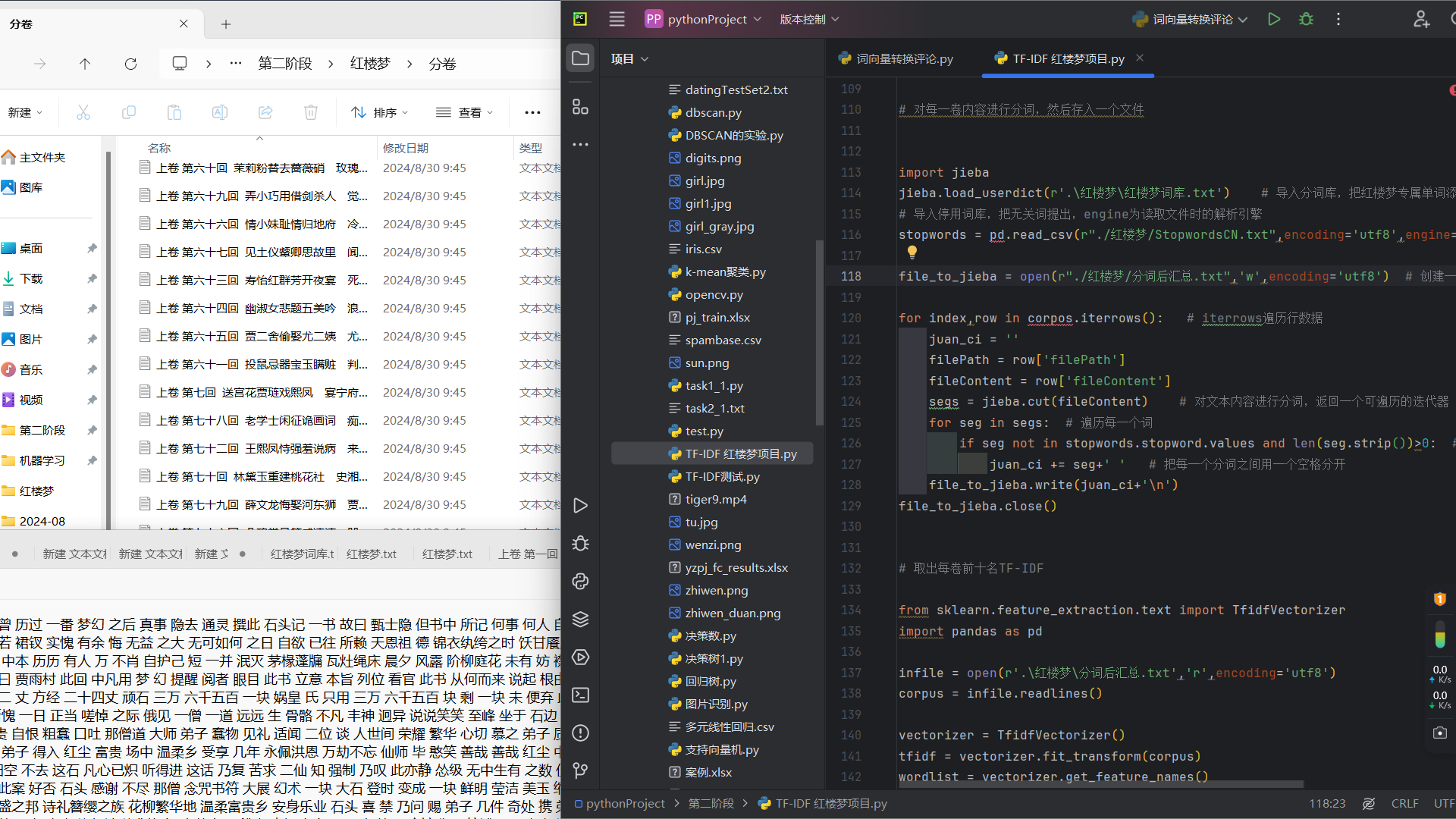Run the current PyCharm configuration
The height and width of the screenshot is (819, 1456).
(1274, 20)
